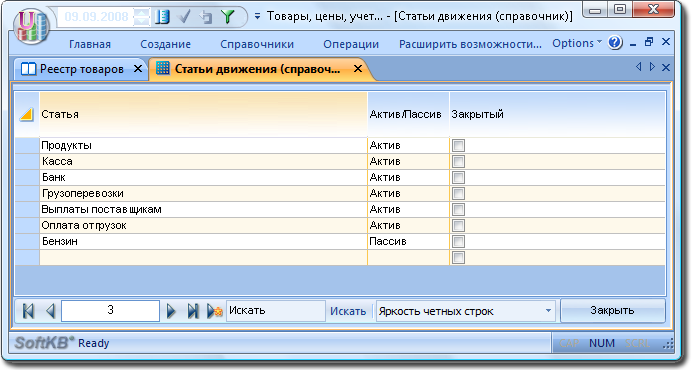Go to previous record arrow

tap(51, 311)
